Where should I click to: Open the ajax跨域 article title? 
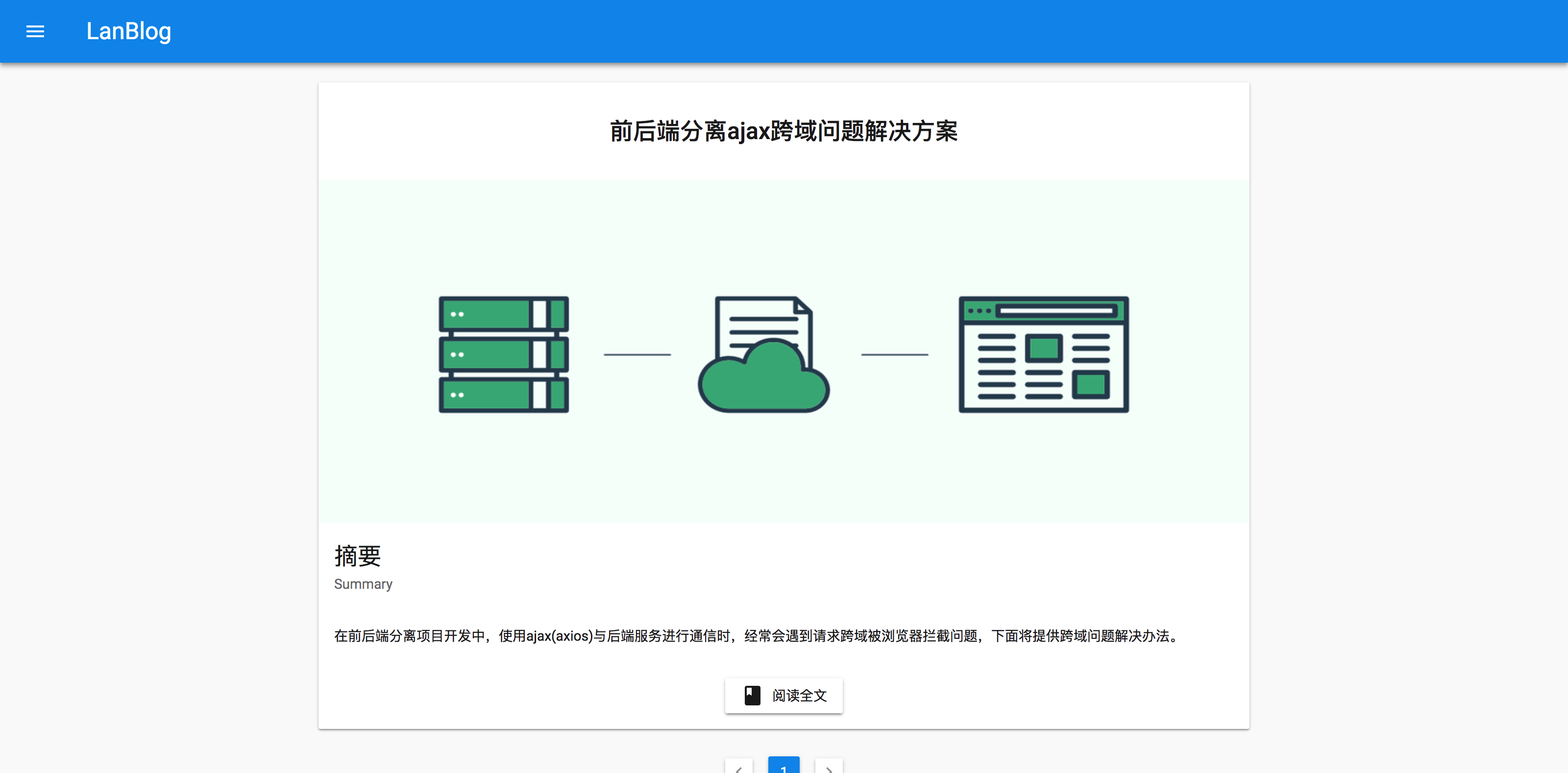click(x=784, y=131)
